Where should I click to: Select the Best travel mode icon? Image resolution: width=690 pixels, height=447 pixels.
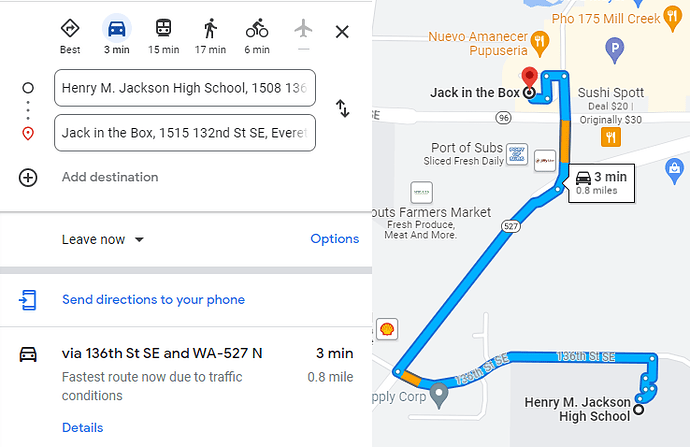pyautogui.click(x=70, y=29)
